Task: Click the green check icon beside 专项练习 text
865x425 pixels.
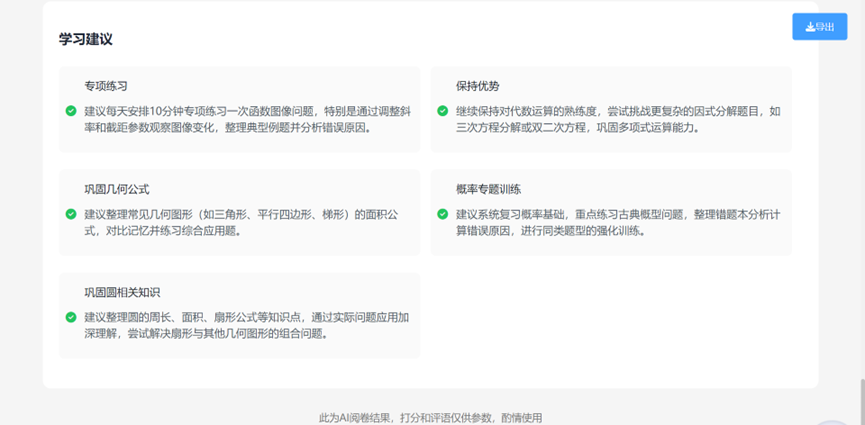Action: 71,111
